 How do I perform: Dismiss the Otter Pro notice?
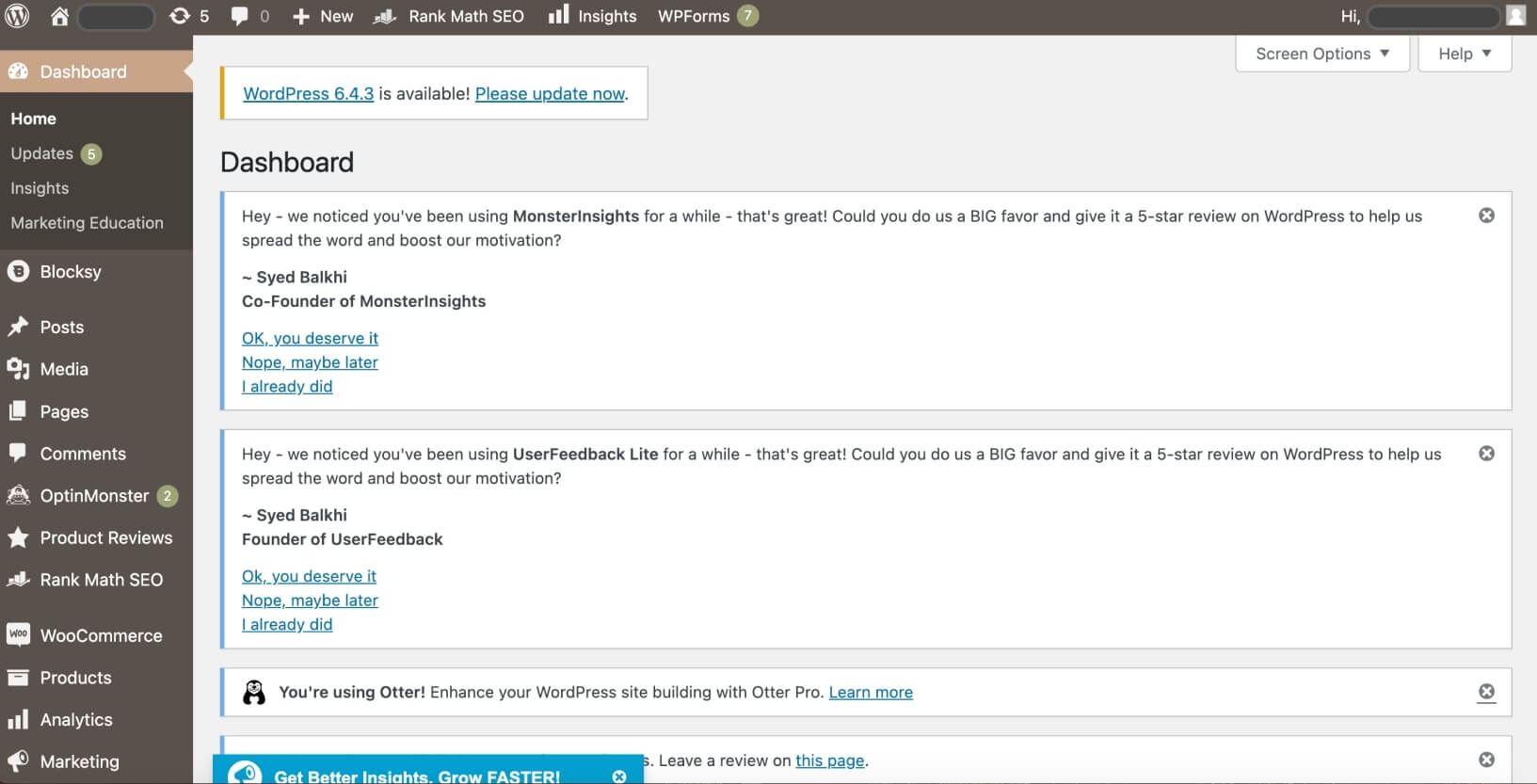[1486, 692]
